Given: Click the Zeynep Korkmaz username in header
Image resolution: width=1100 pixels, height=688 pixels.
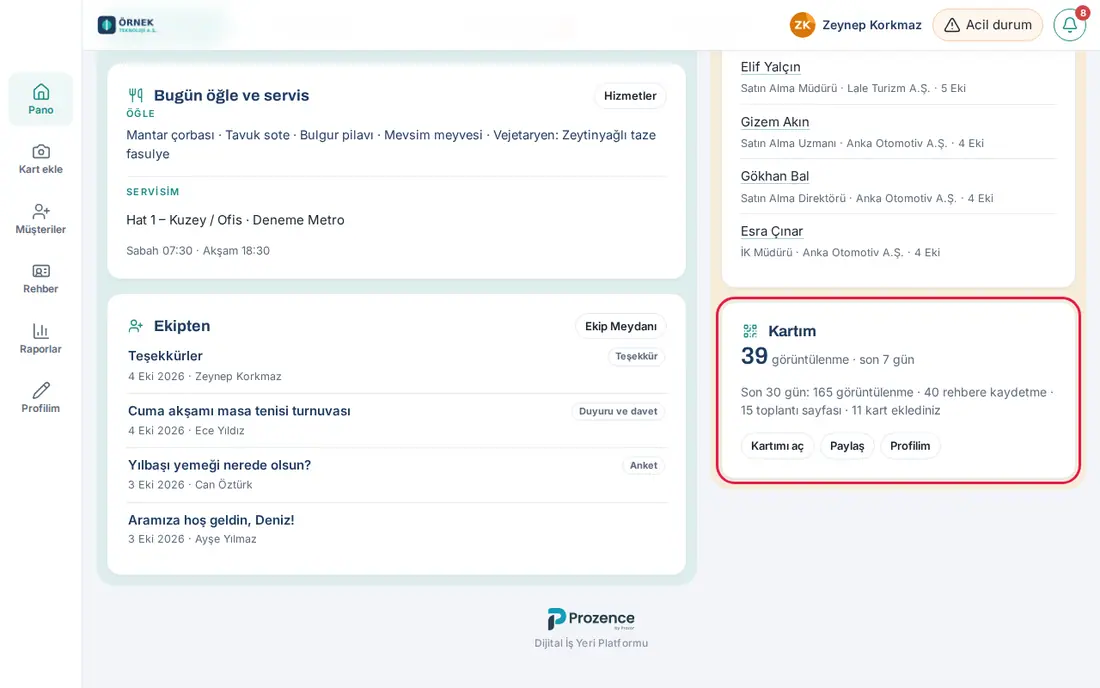Looking at the screenshot, I should 872,25.
